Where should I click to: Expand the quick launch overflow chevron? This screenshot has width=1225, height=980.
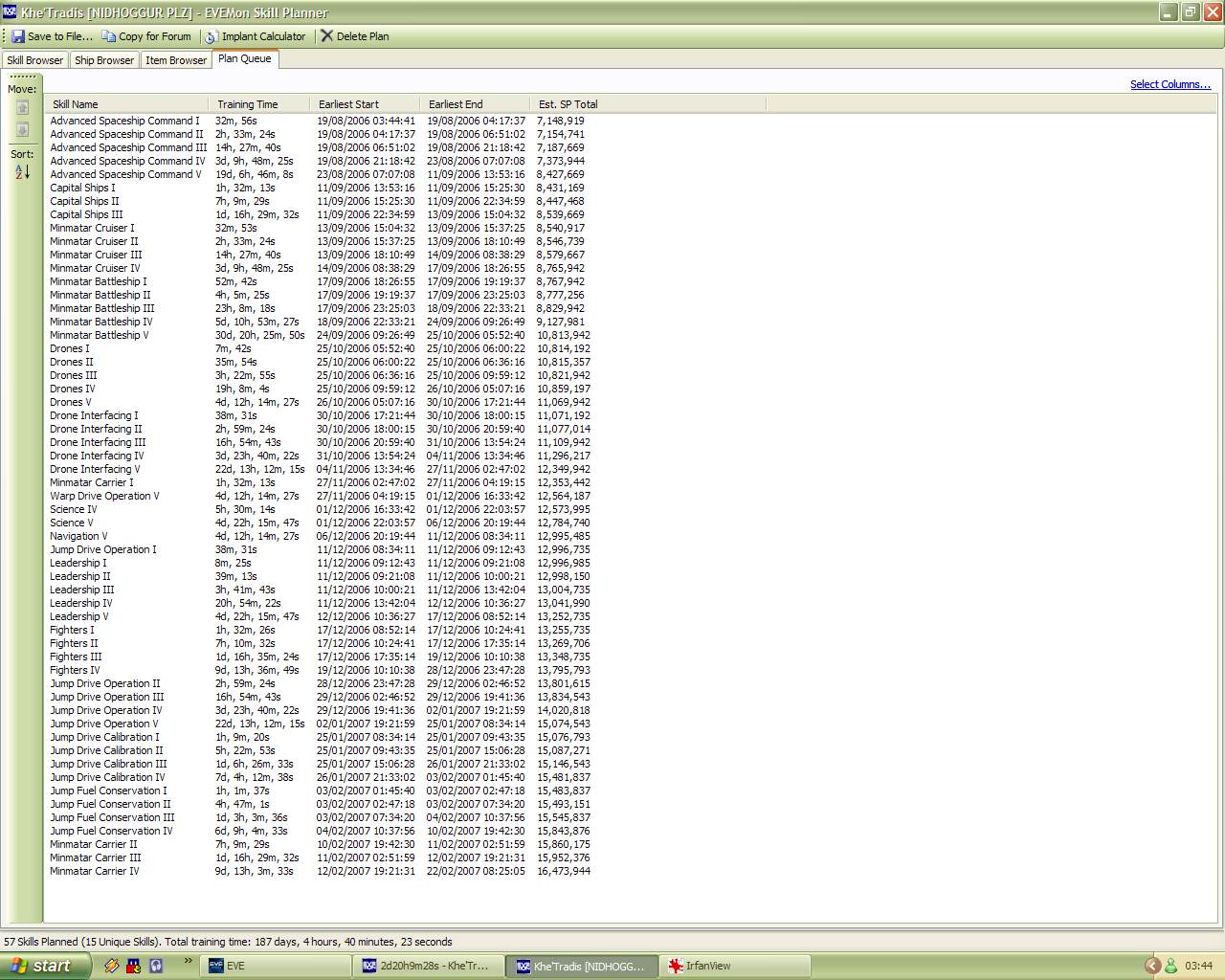pos(188,961)
